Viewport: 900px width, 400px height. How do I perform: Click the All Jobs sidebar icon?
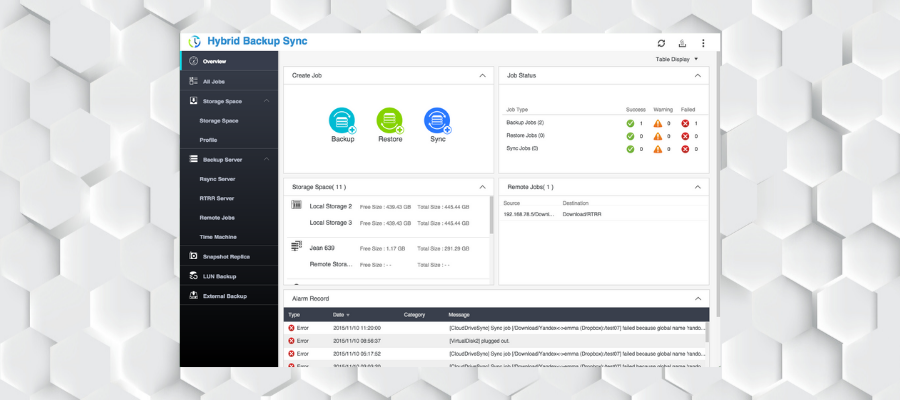(x=193, y=81)
